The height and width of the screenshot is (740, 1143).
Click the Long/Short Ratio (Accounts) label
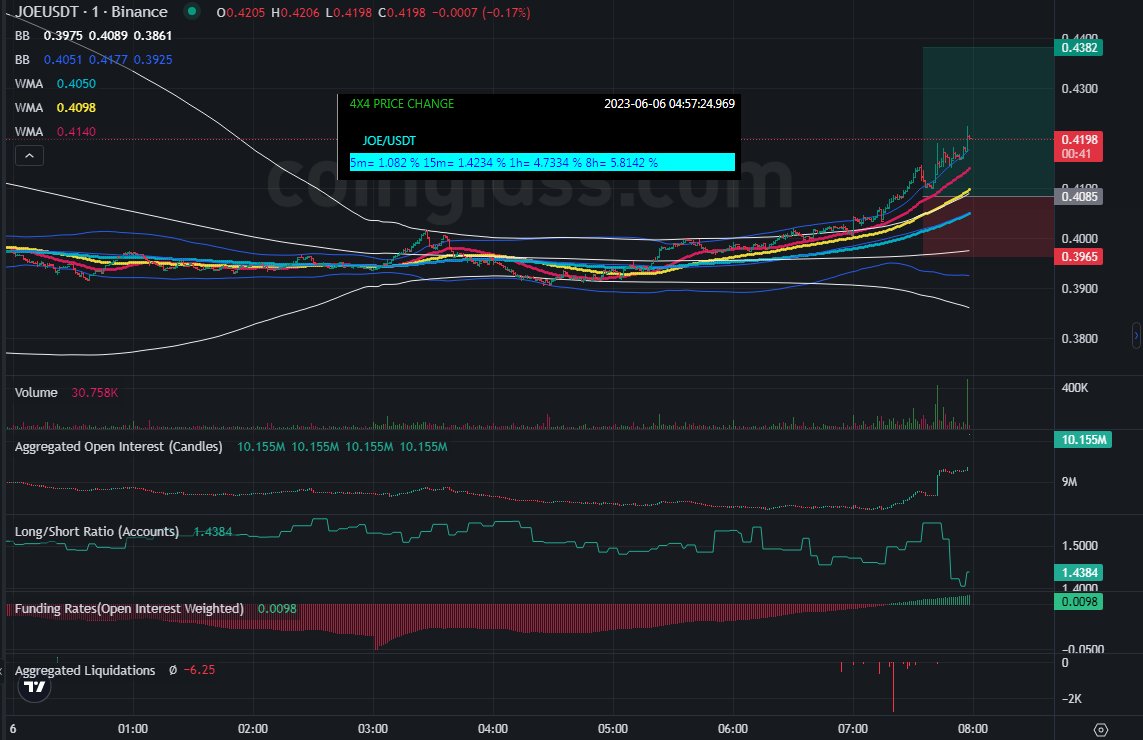pyautogui.click(x=95, y=531)
